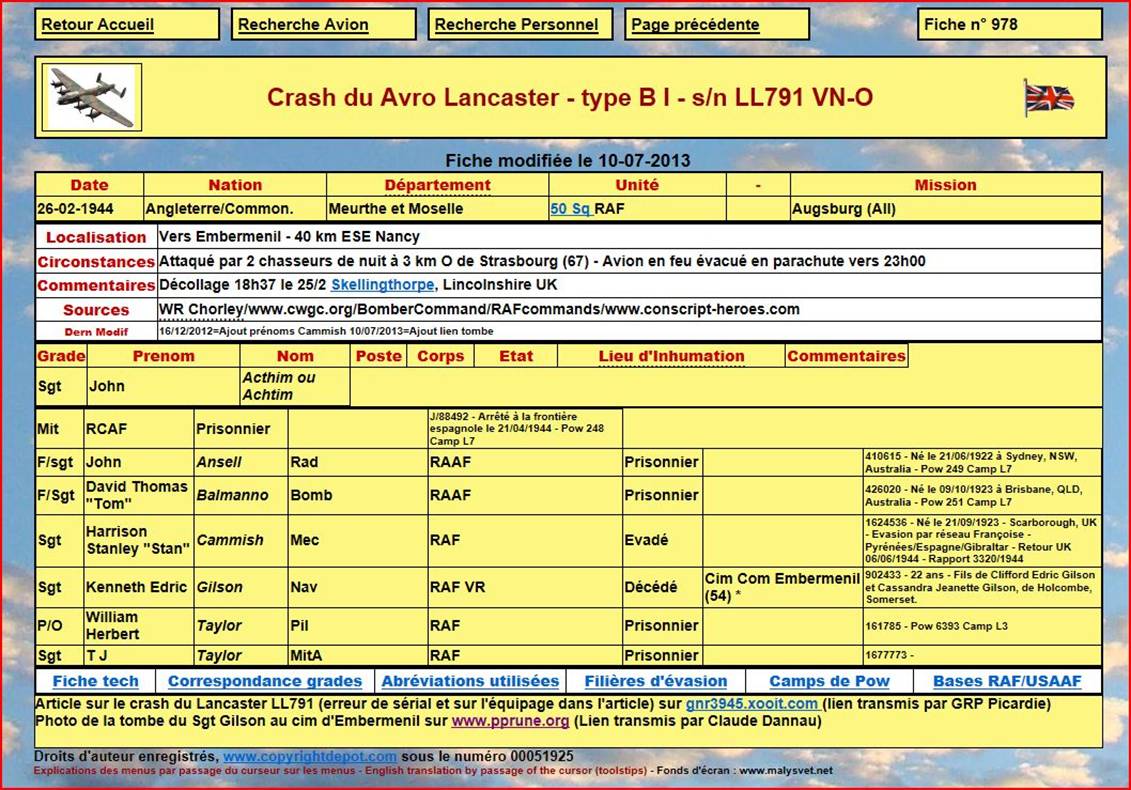The width and height of the screenshot is (1131, 790).
Task: Open Recherche Avion page
Action: click(x=303, y=25)
